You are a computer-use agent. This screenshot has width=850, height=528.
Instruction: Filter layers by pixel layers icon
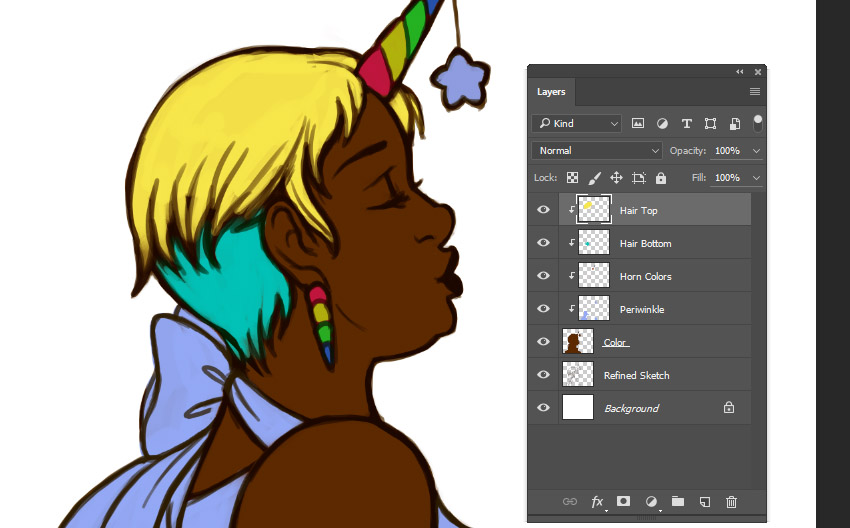(x=638, y=124)
